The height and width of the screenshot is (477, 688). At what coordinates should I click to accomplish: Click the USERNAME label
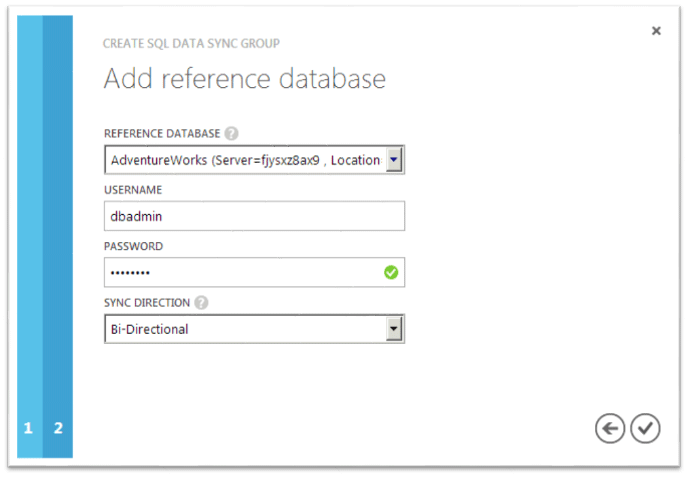coord(133,190)
